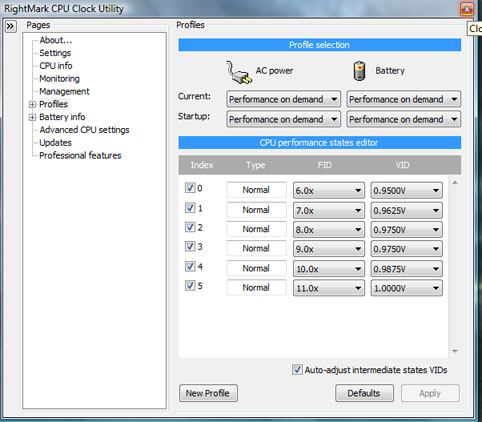Image resolution: width=482 pixels, height=422 pixels.
Task: Open Current AC power profile dropdown
Action: (x=283, y=99)
